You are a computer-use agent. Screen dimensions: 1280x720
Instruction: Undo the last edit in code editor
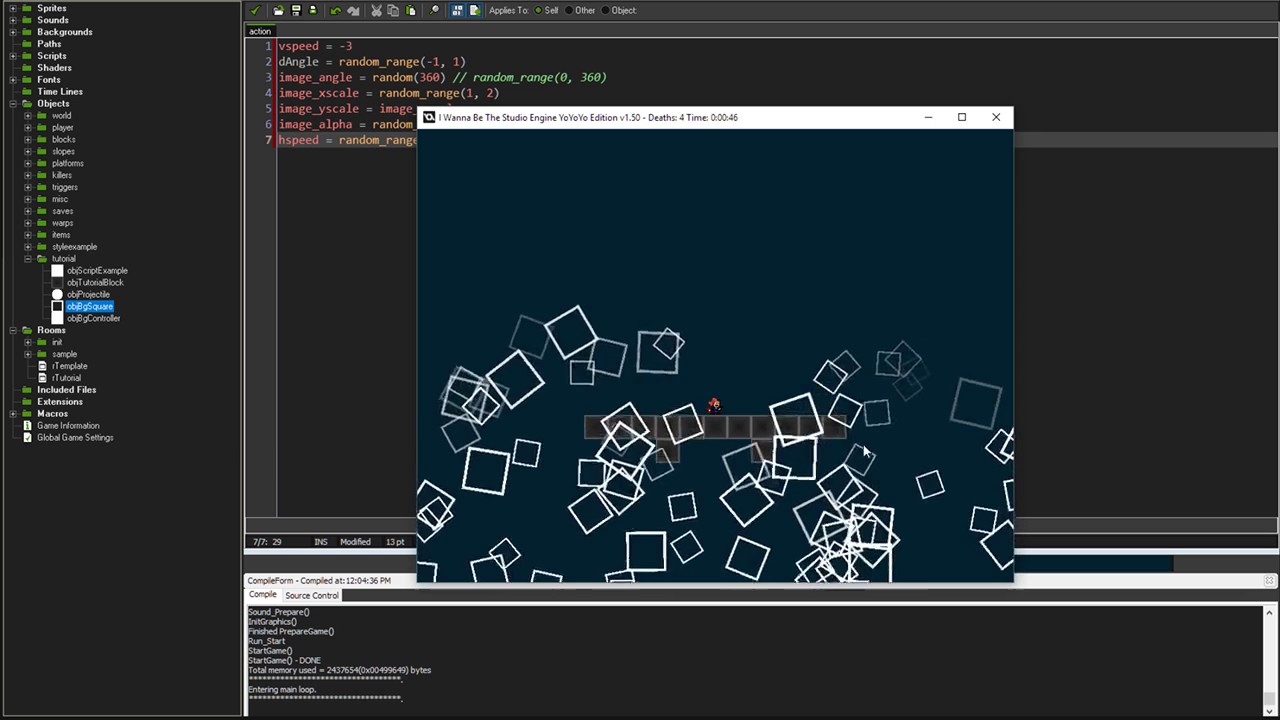[335, 10]
